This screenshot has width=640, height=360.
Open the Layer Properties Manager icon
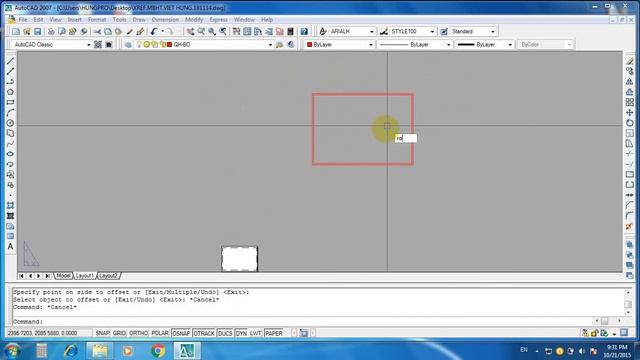click(x=128, y=44)
